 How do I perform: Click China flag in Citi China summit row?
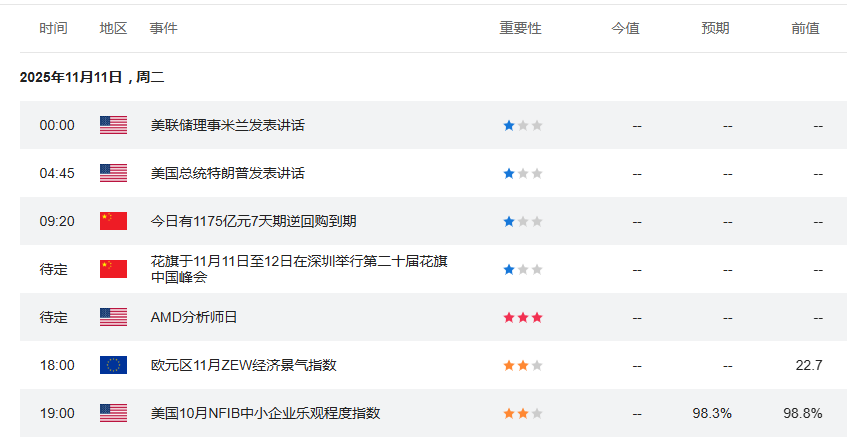[x=113, y=269]
